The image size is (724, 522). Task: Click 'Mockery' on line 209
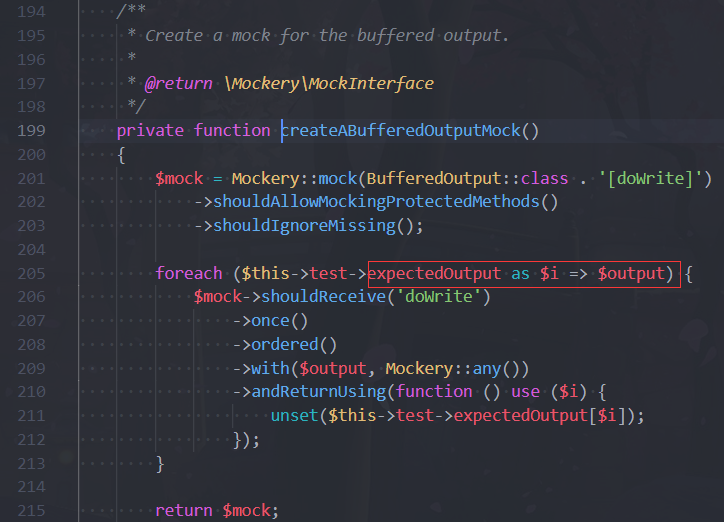419,369
